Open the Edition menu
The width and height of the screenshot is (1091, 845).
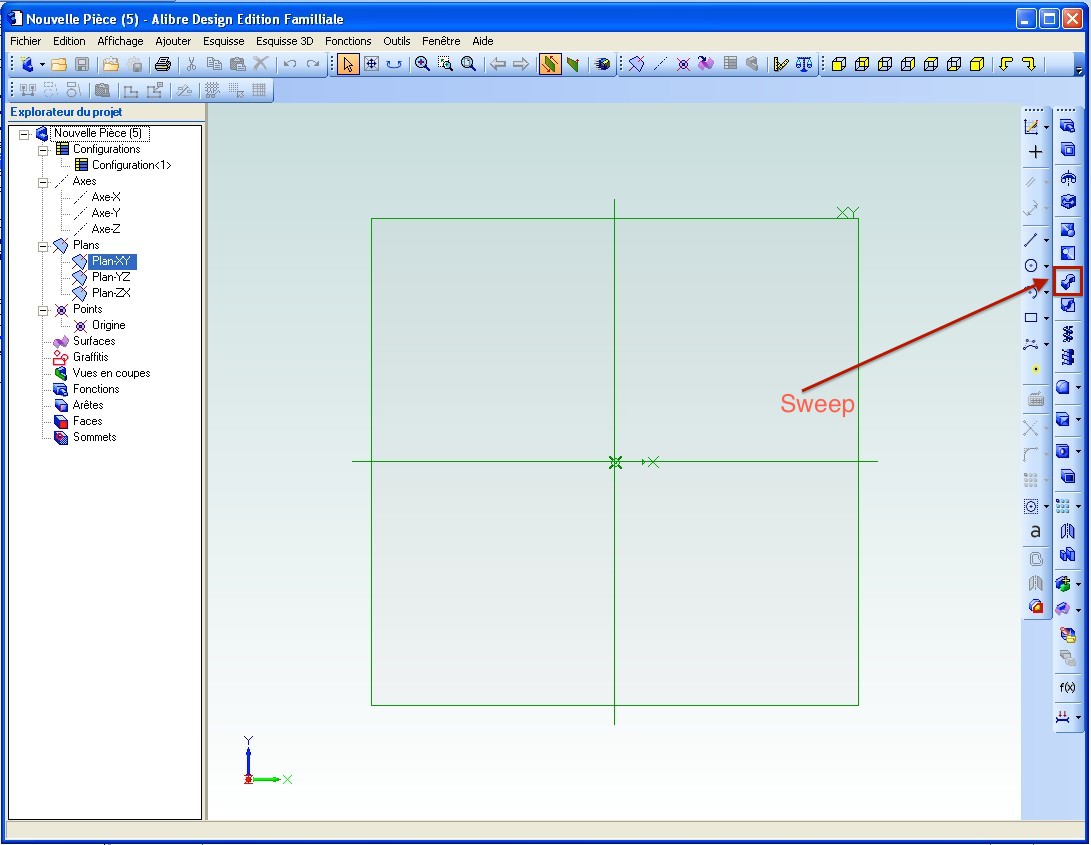(69, 41)
